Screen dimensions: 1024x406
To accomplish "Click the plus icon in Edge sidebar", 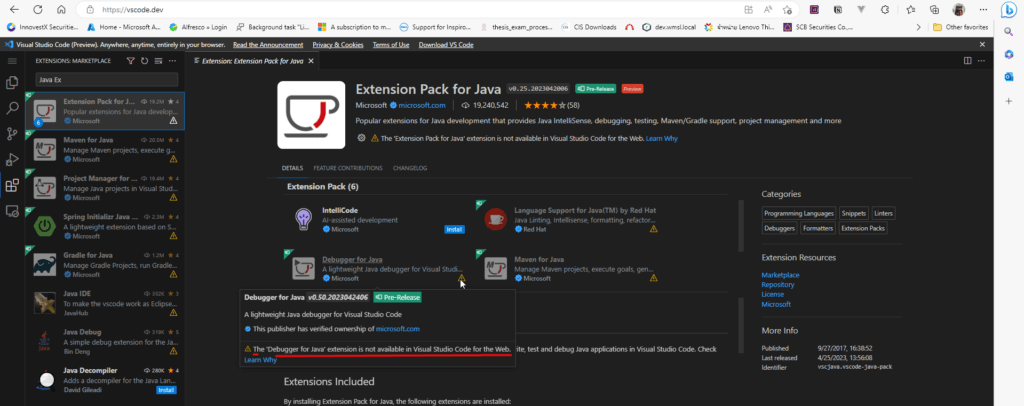I will 1009,101.
